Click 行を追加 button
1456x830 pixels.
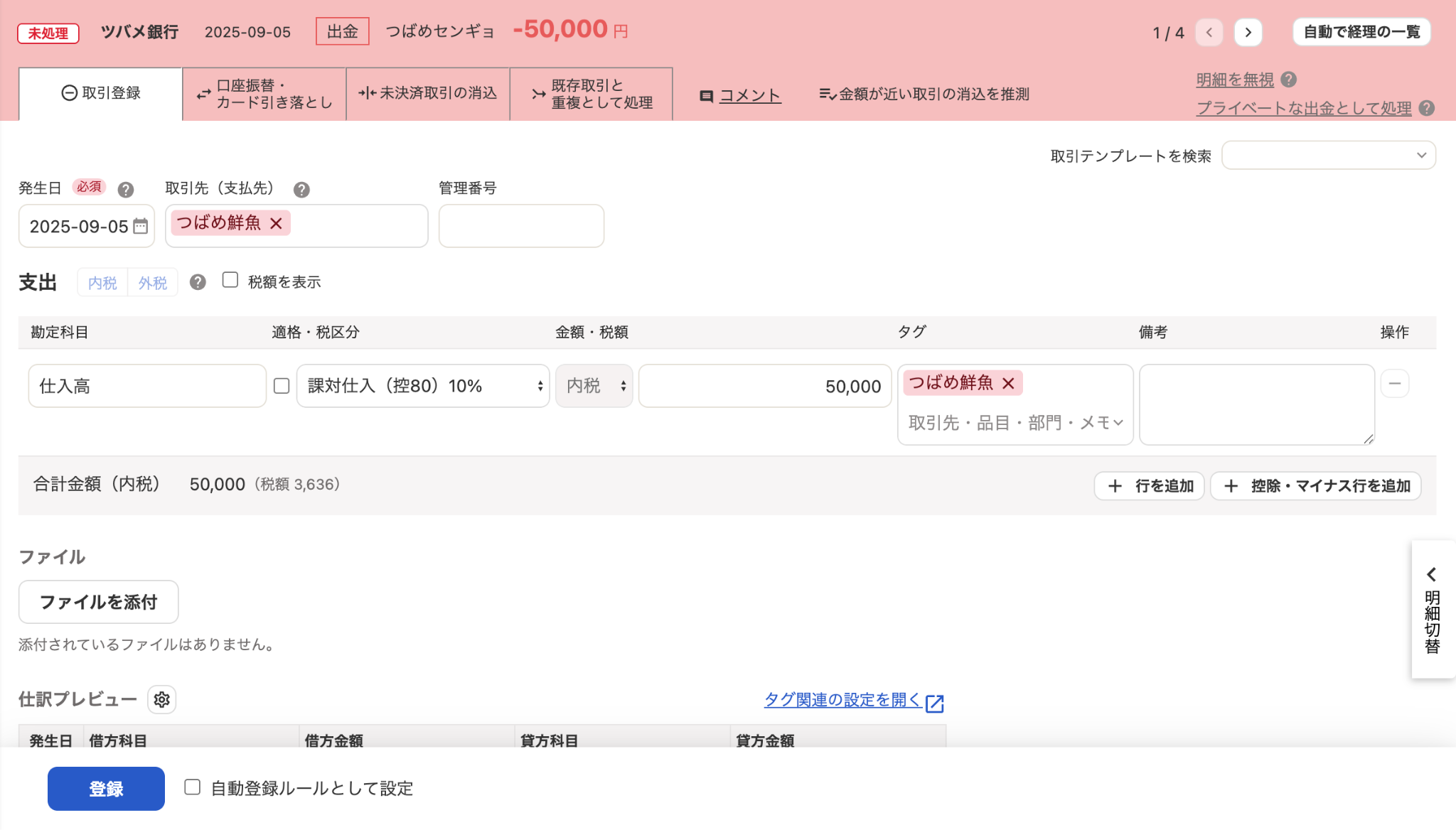click(1149, 486)
